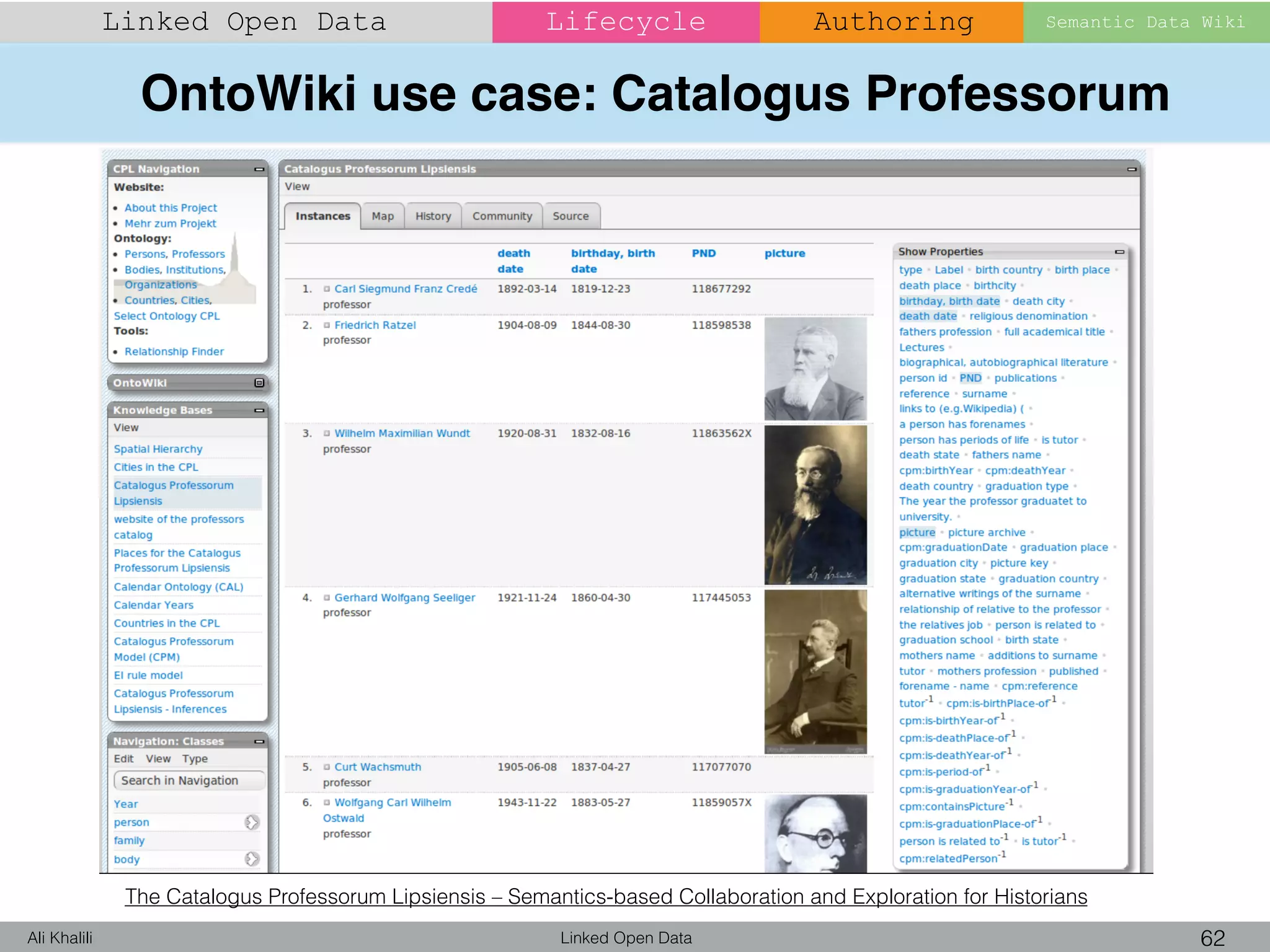The image size is (1270, 952).
Task: Open the Lifecycle section header
Action: click(626, 22)
